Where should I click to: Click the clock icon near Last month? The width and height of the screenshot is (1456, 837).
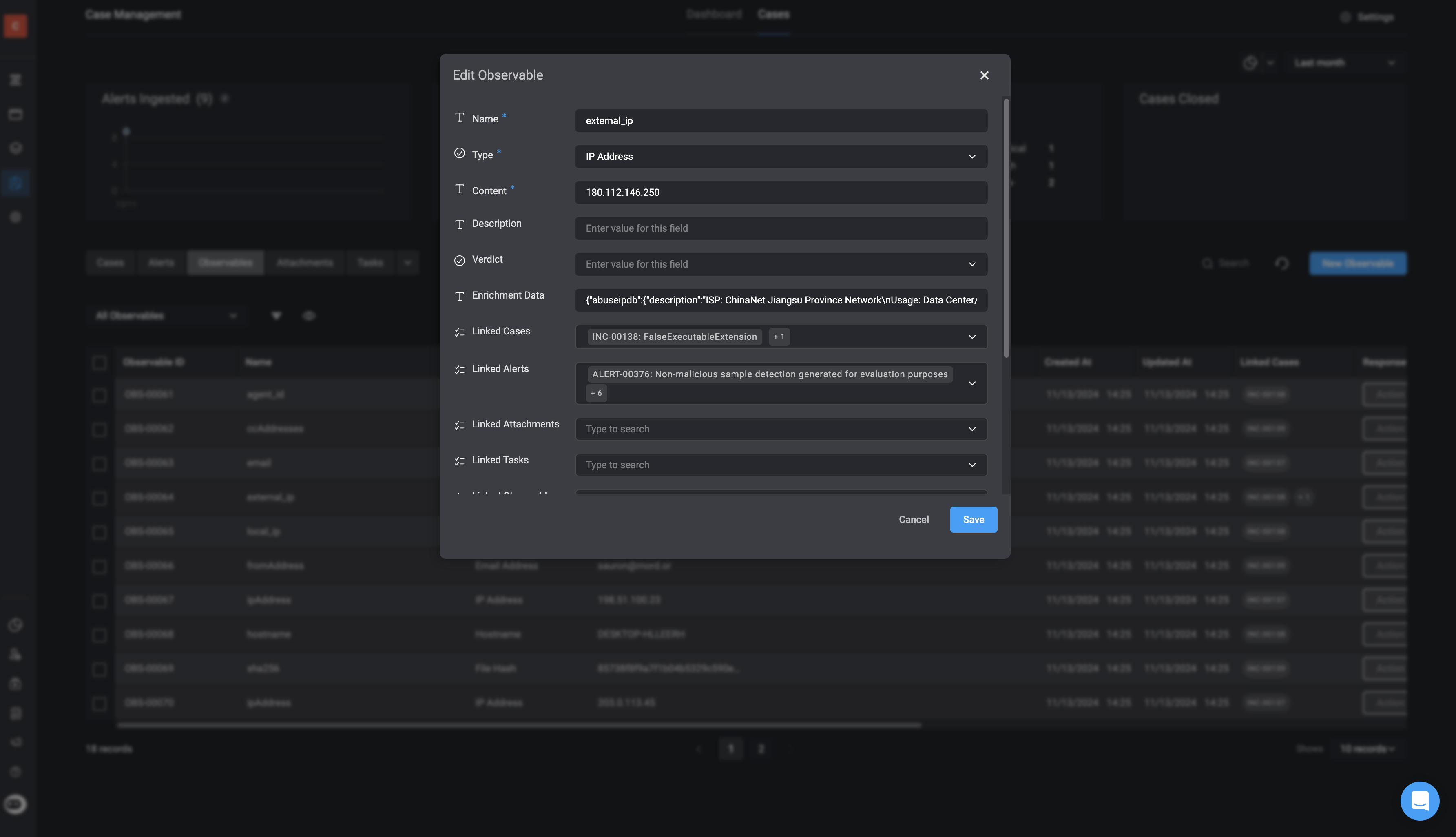pyautogui.click(x=1250, y=63)
